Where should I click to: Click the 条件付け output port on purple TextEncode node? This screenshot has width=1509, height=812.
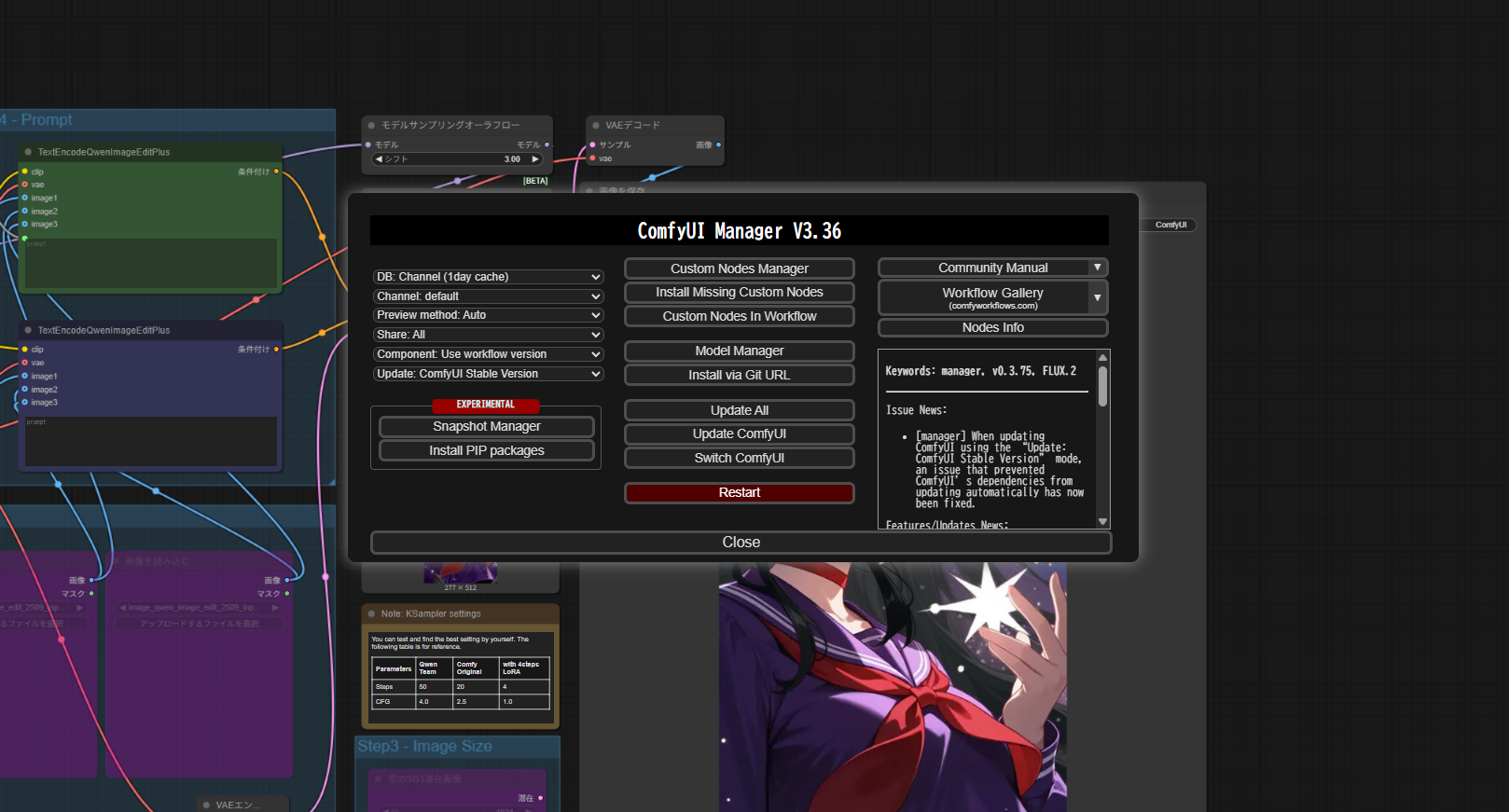276,349
